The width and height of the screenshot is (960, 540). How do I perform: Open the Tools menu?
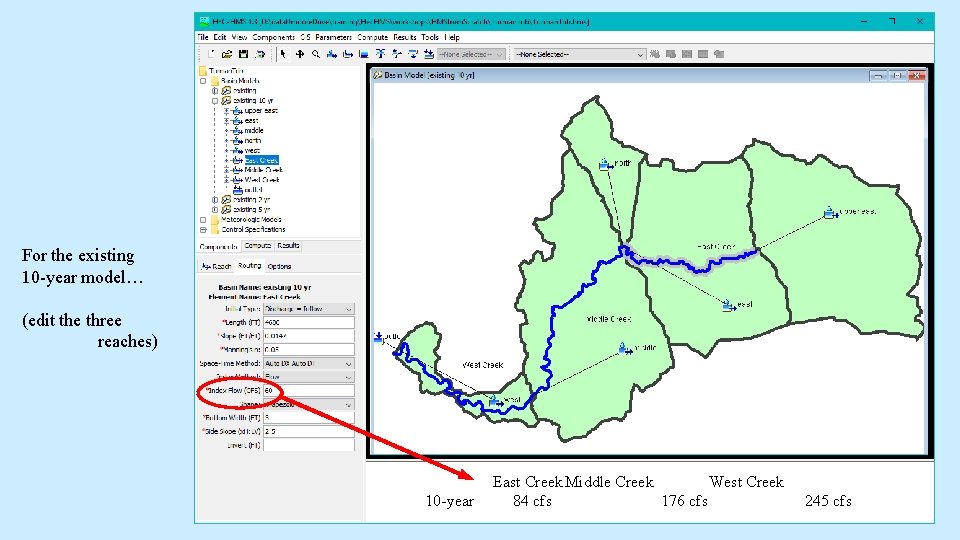pyautogui.click(x=430, y=37)
